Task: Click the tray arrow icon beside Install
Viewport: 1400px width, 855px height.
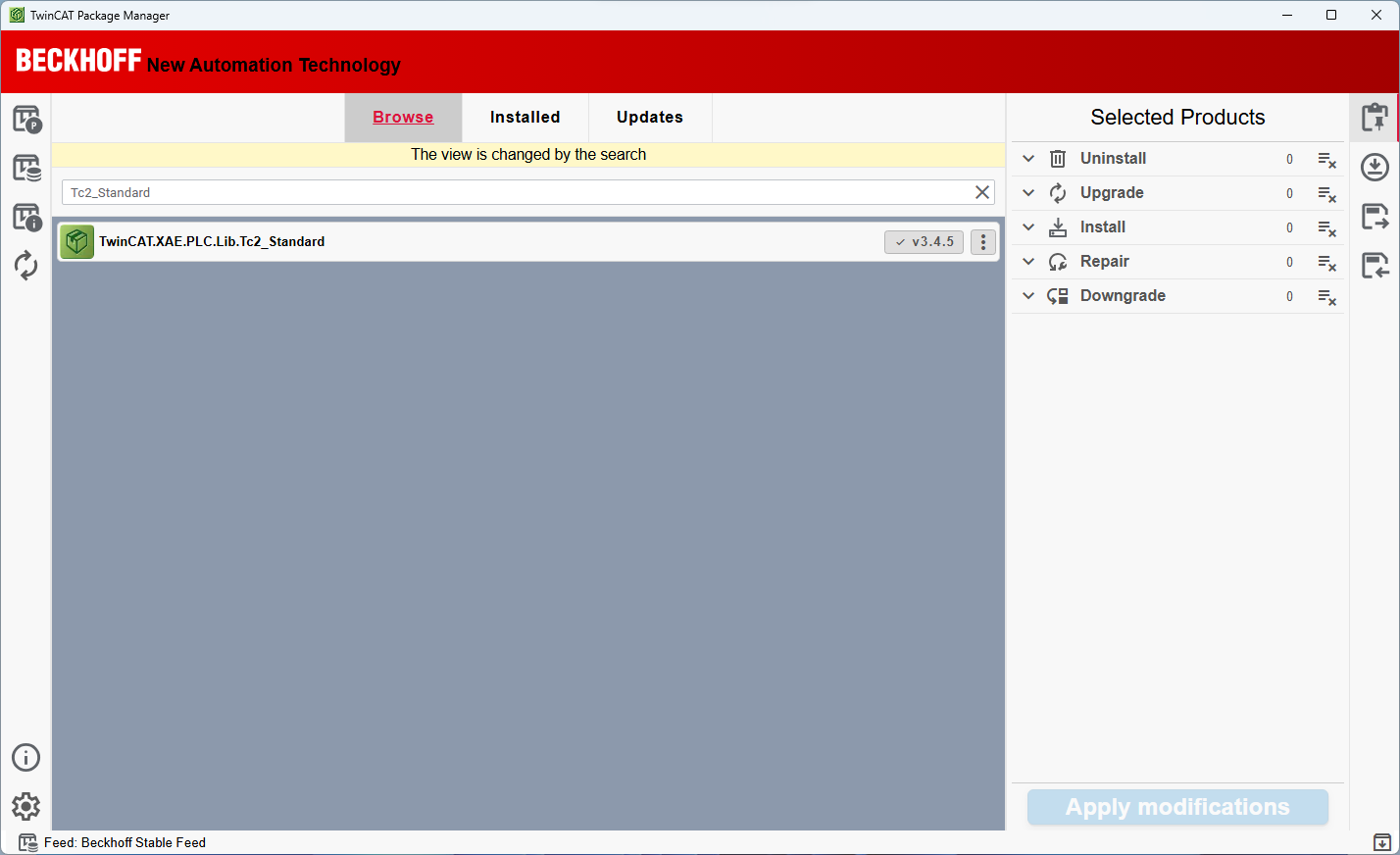Action: [1058, 227]
